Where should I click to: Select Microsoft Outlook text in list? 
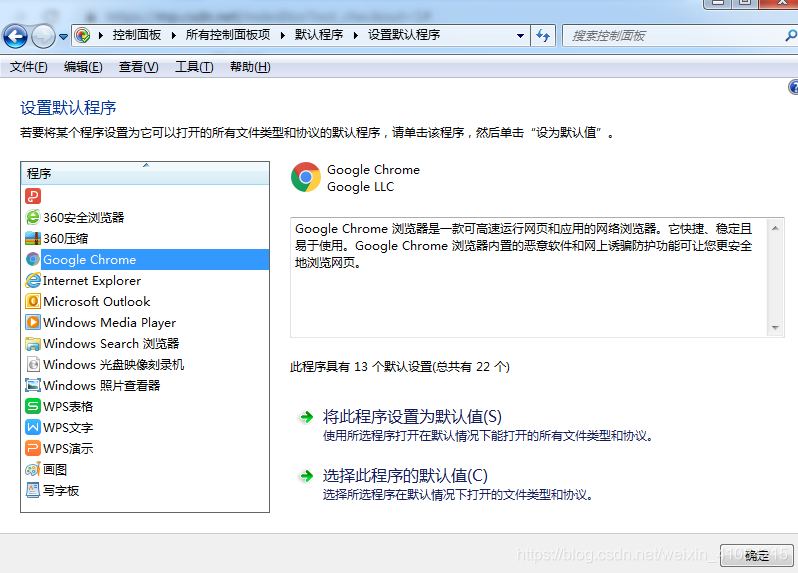click(x=97, y=301)
